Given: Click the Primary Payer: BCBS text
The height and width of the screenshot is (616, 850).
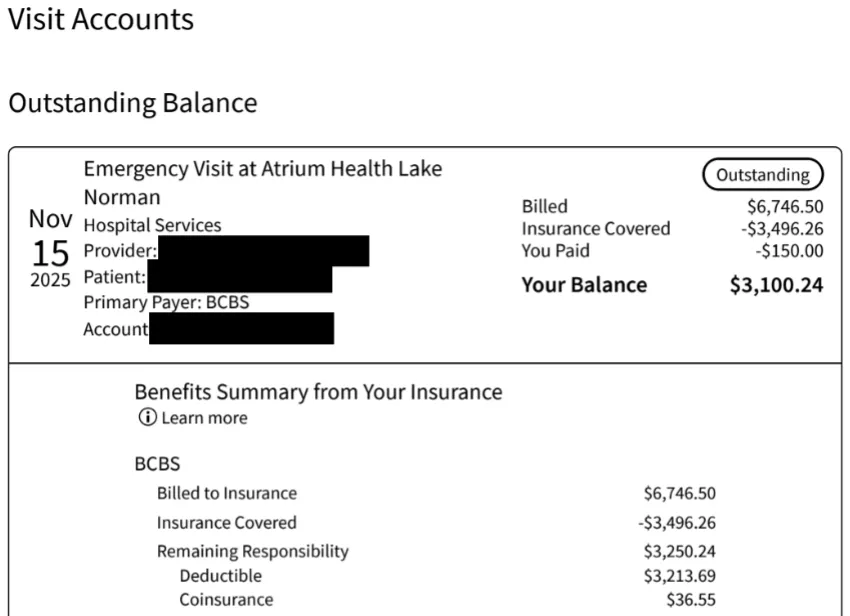Looking at the screenshot, I should pos(166,302).
